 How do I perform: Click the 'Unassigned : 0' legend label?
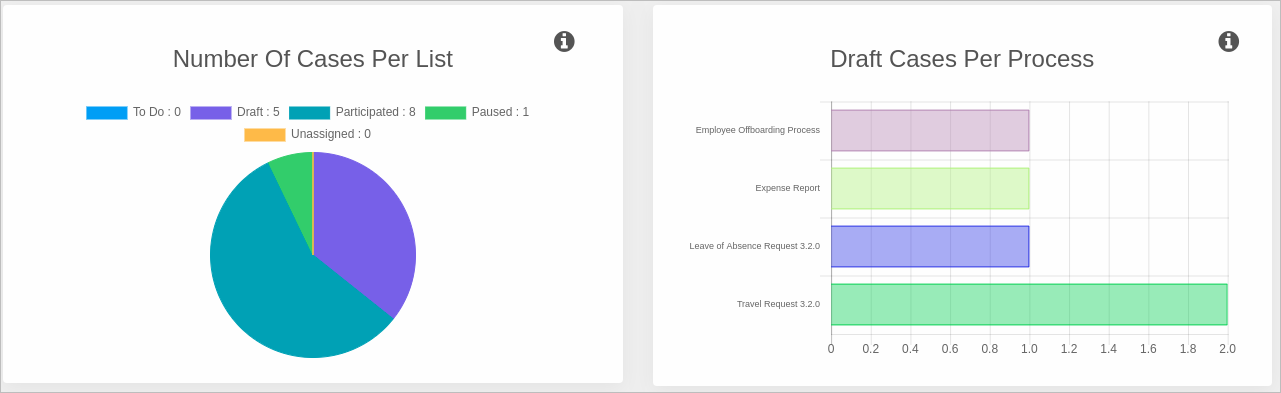coord(331,134)
